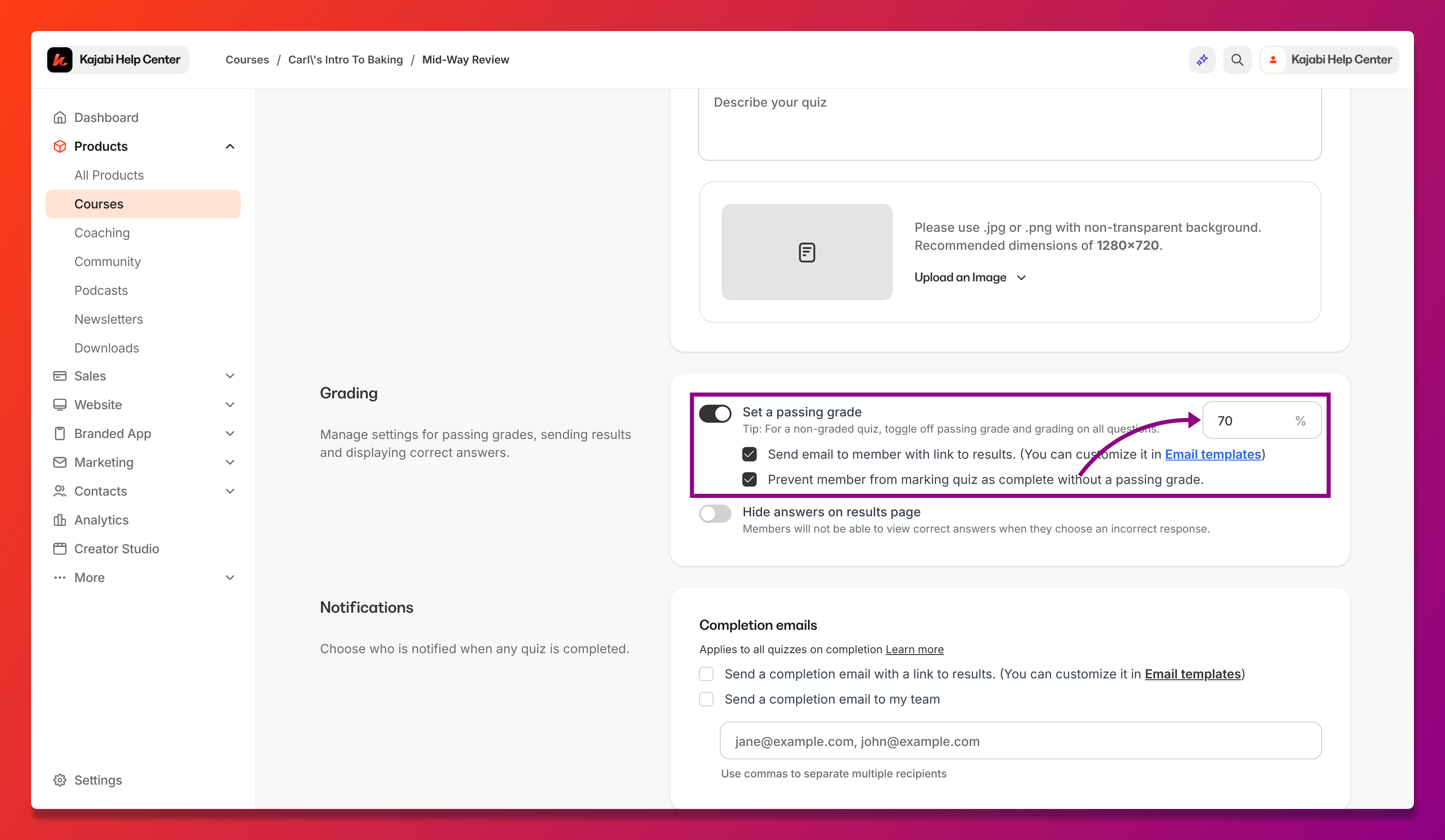Check Send a completion email with link
1445x840 pixels.
706,674
